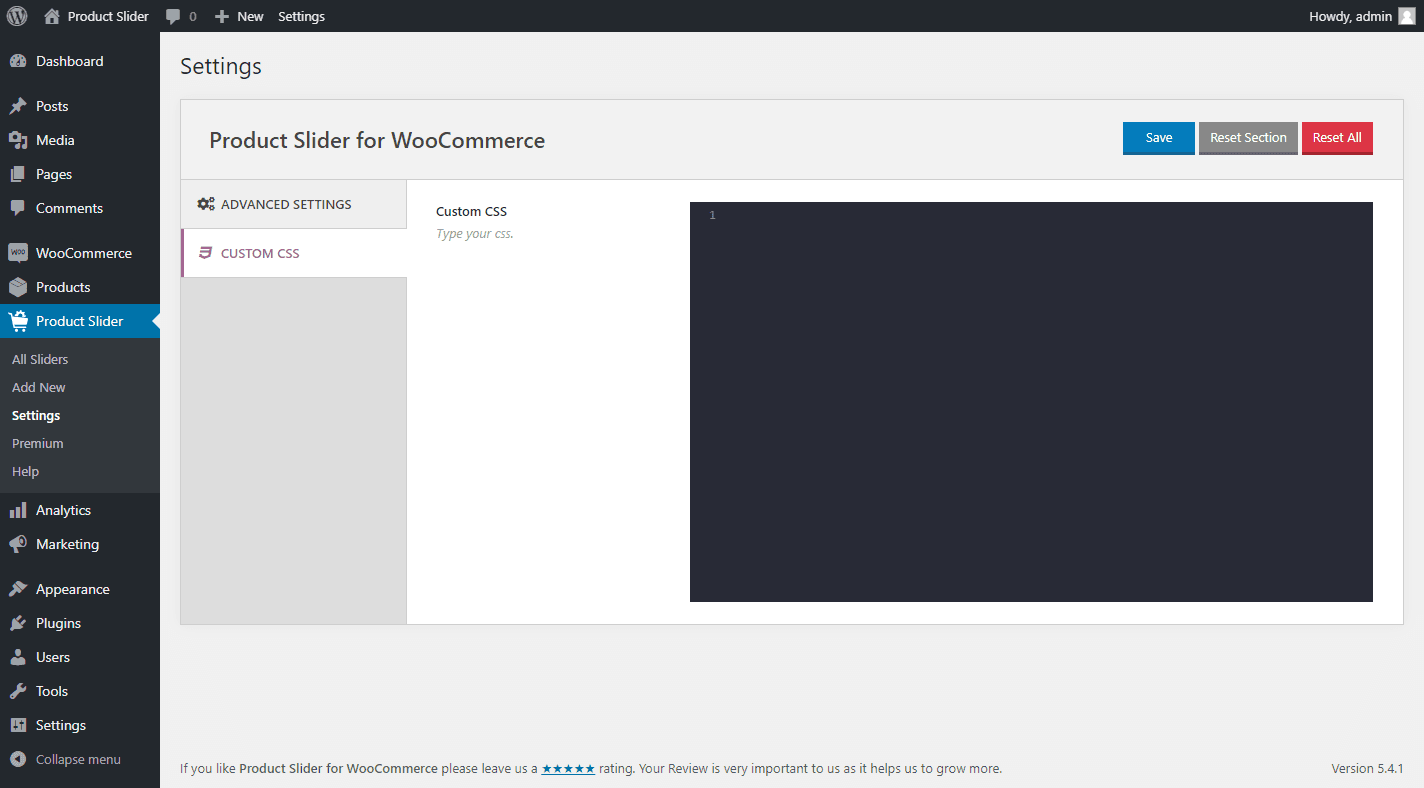1424x788 pixels.
Task: Click the New label in the admin bar
Action: (x=250, y=16)
